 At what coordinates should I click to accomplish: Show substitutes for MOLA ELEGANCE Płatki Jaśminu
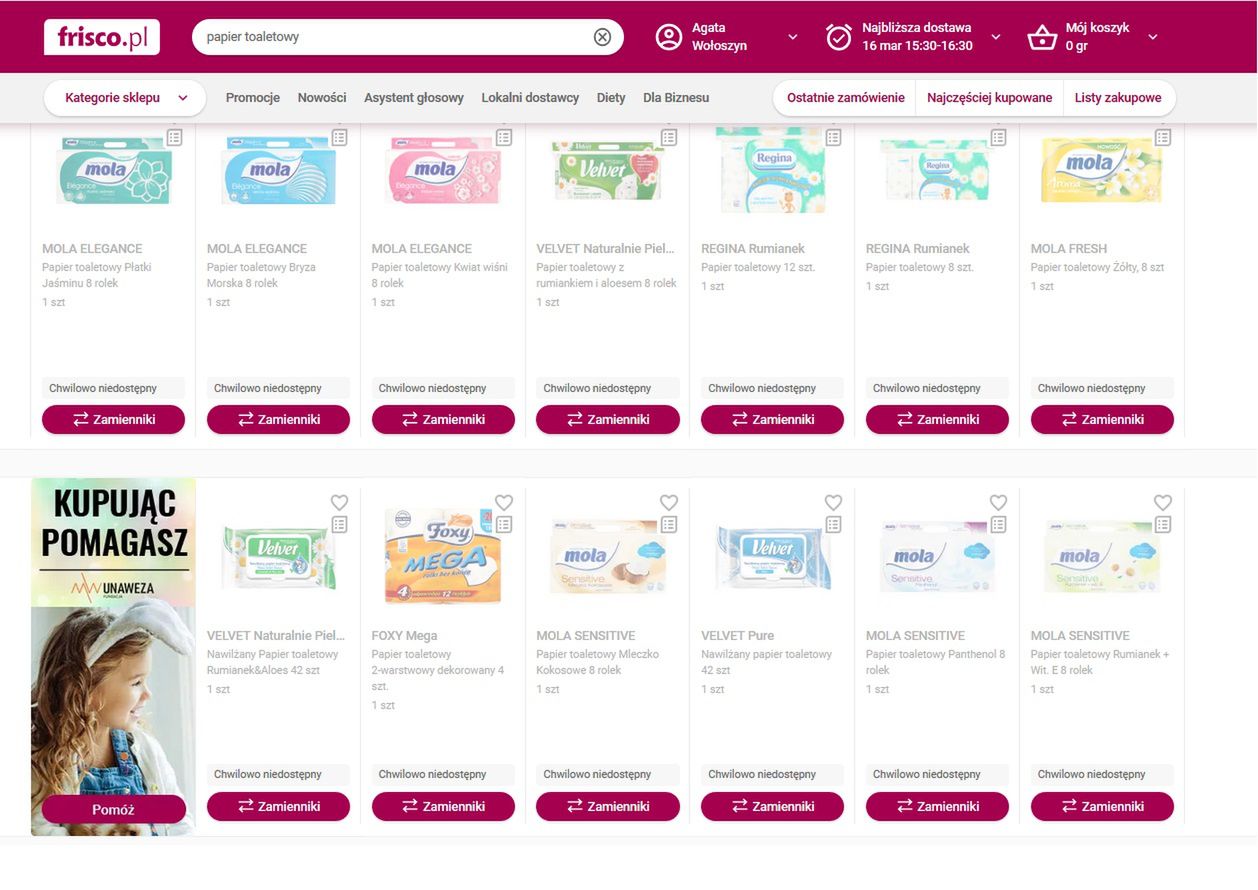coord(114,420)
